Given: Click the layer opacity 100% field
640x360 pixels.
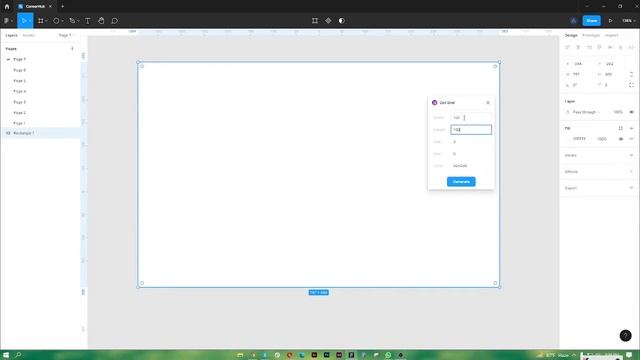Looking at the screenshot, I should [618, 112].
